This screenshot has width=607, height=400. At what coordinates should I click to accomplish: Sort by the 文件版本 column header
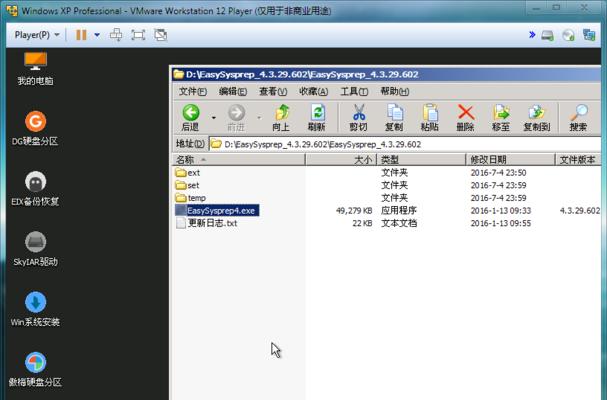pyautogui.click(x=578, y=160)
